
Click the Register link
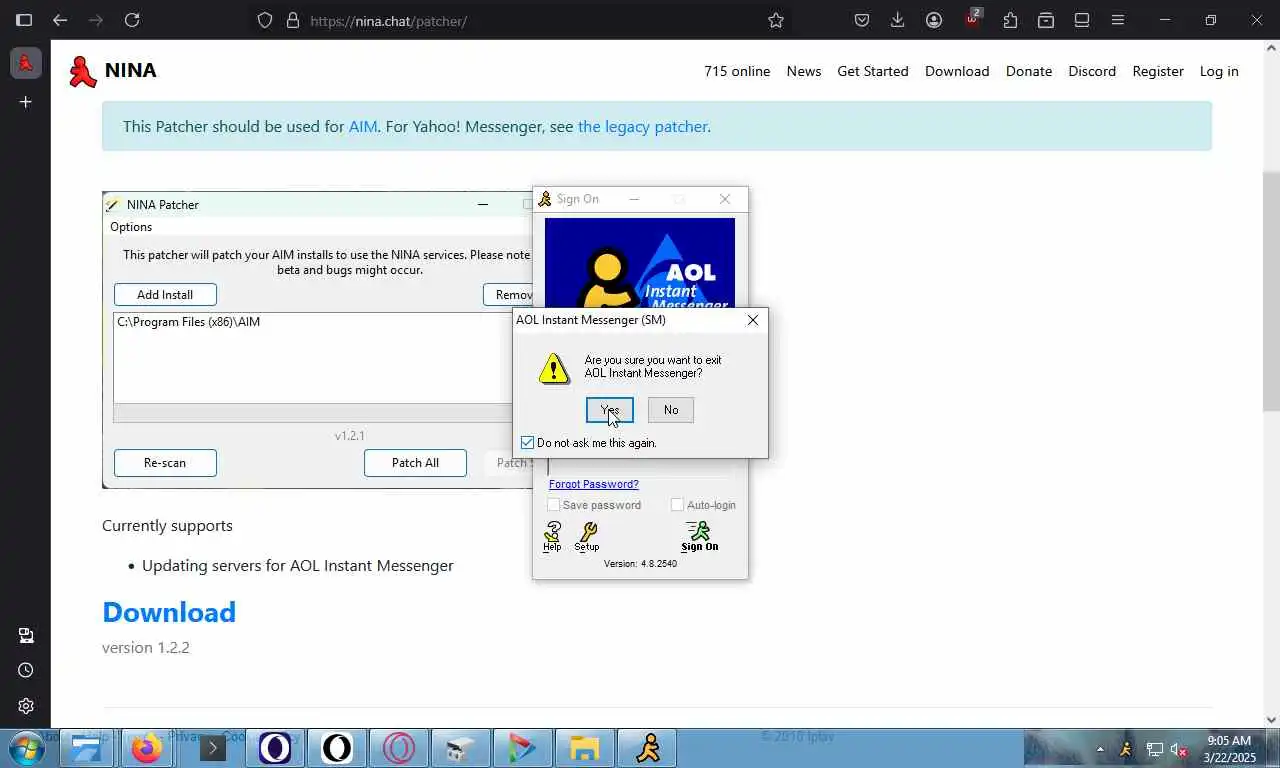point(1158,71)
